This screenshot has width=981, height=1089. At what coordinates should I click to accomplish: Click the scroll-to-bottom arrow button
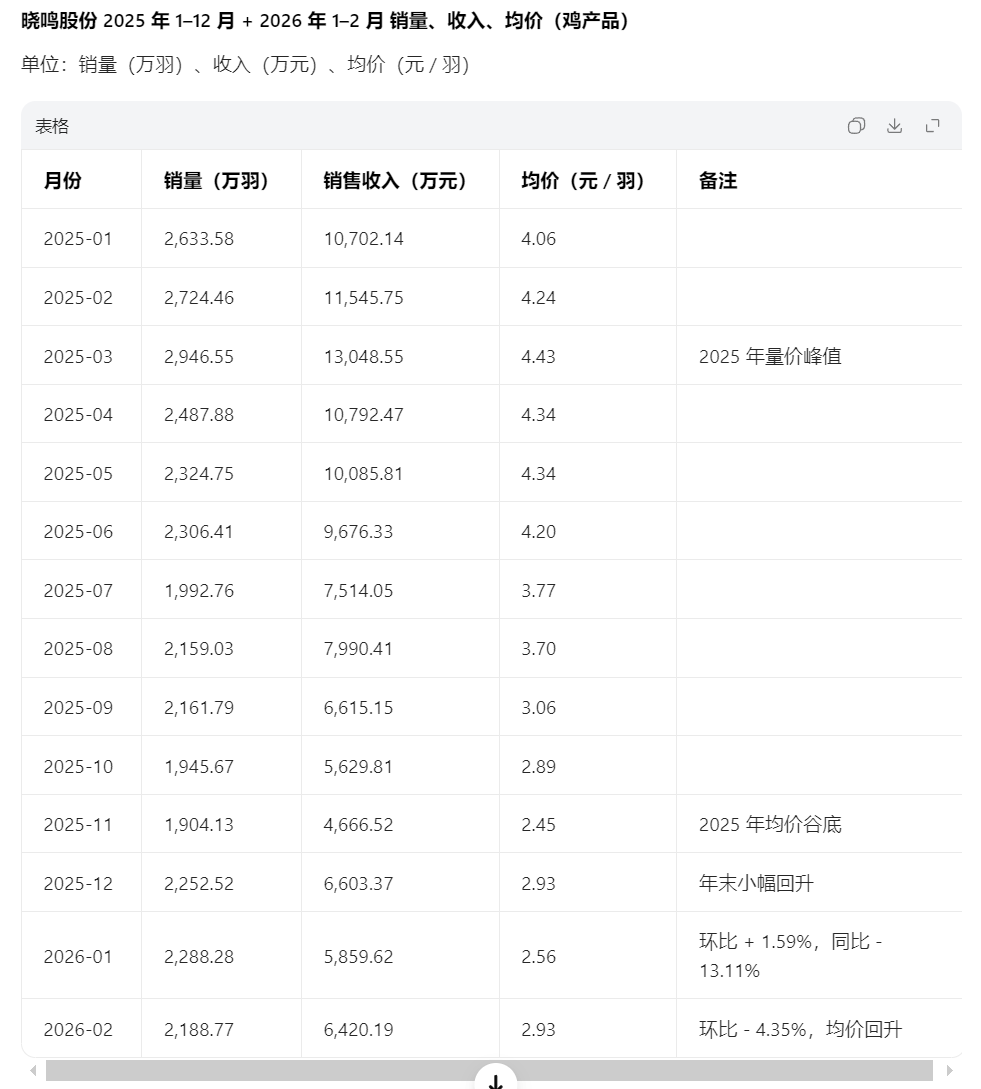(495, 1079)
